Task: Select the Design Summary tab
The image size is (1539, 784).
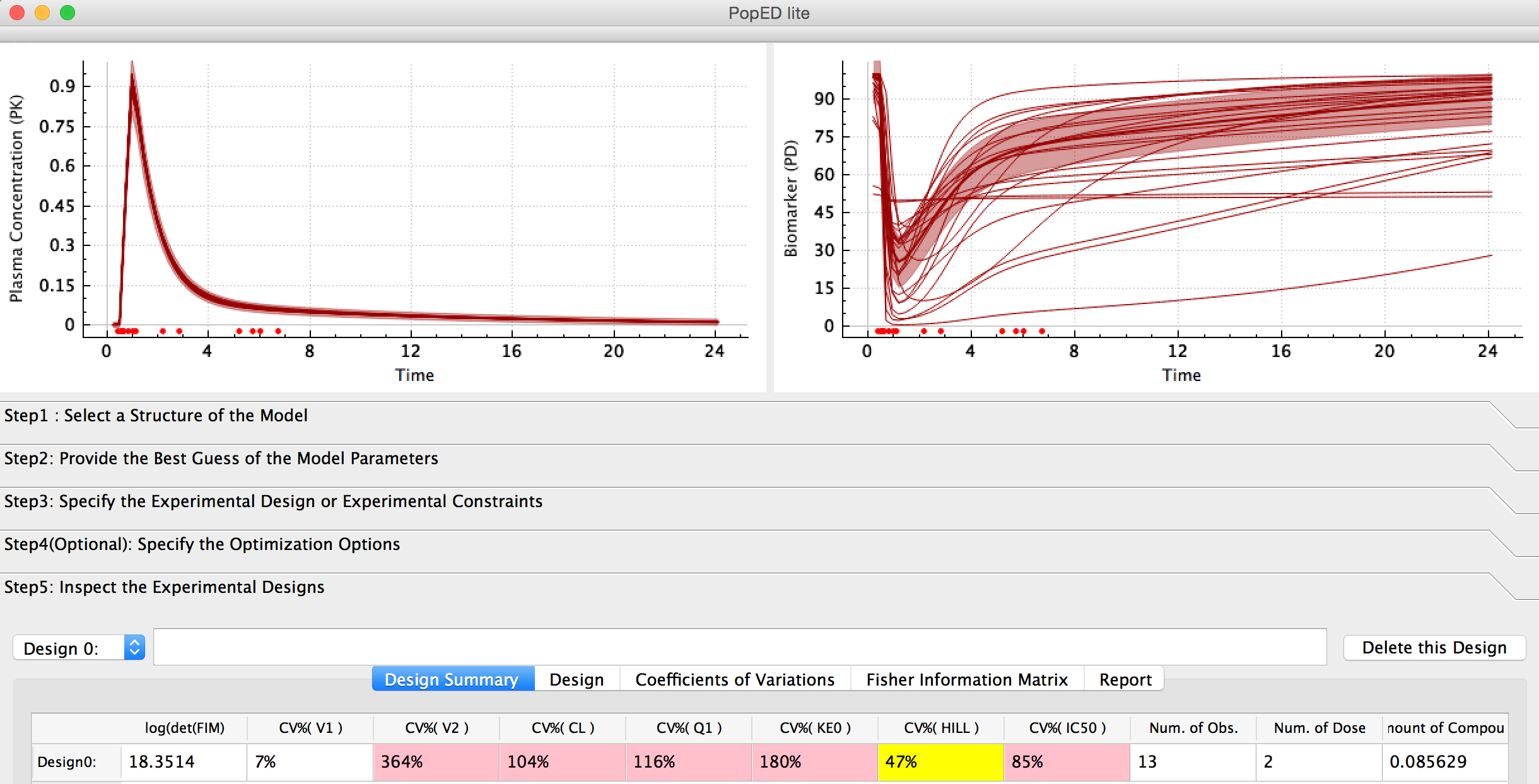Action: [452, 679]
